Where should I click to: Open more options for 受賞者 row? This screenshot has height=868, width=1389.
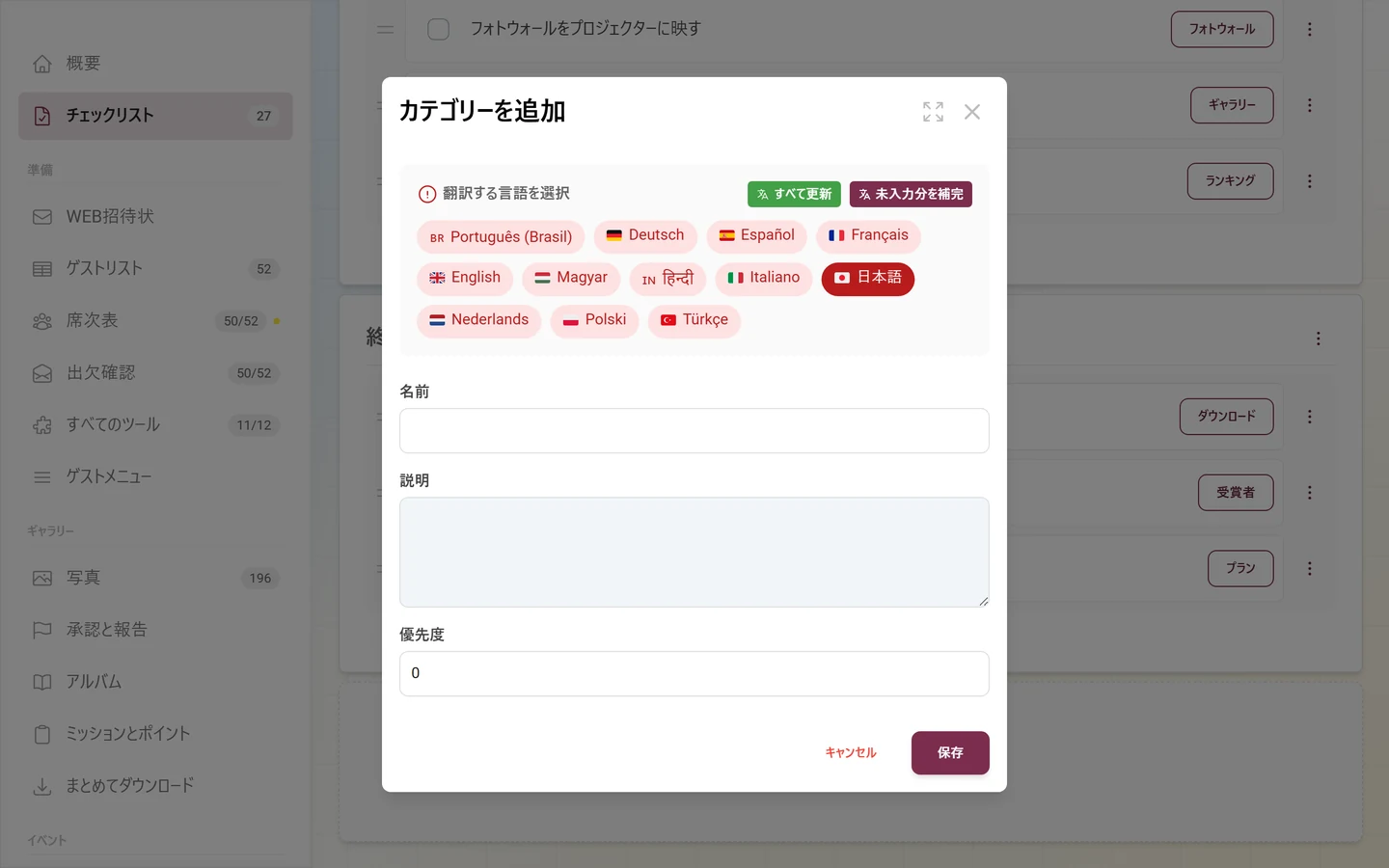coord(1310,493)
